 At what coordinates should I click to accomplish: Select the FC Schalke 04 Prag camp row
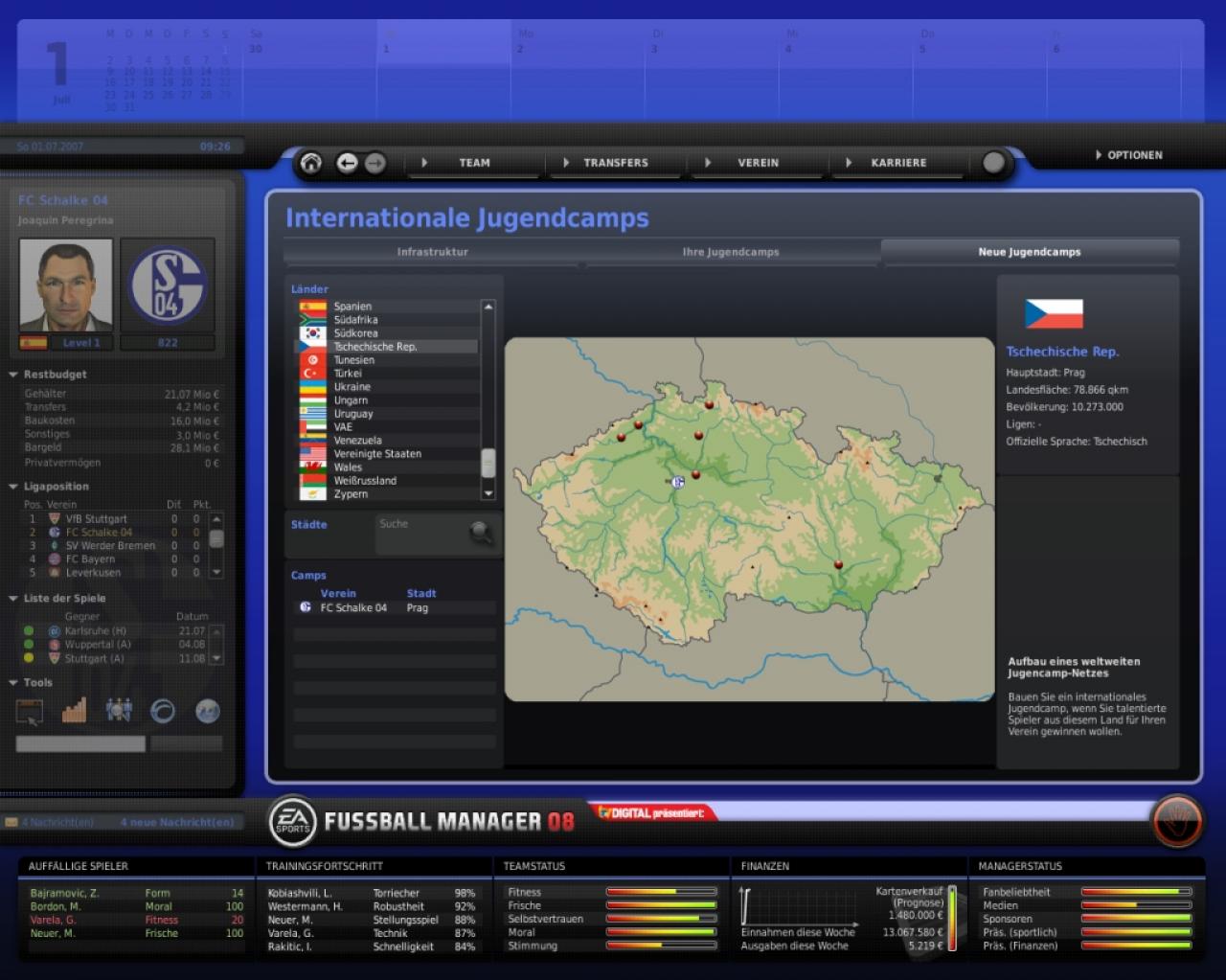pos(395,607)
